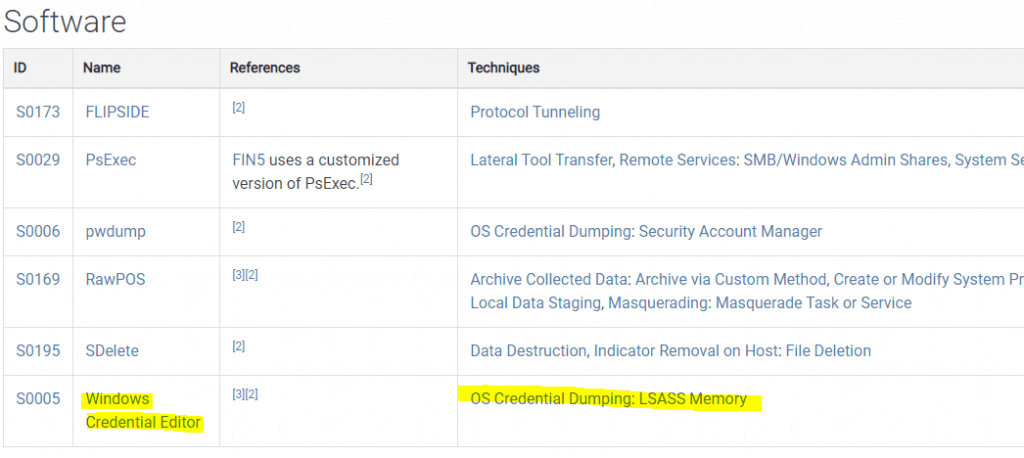Open the S0173 software ID link
The width and height of the screenshot is (1024, 458).
(x=38, y=112)
